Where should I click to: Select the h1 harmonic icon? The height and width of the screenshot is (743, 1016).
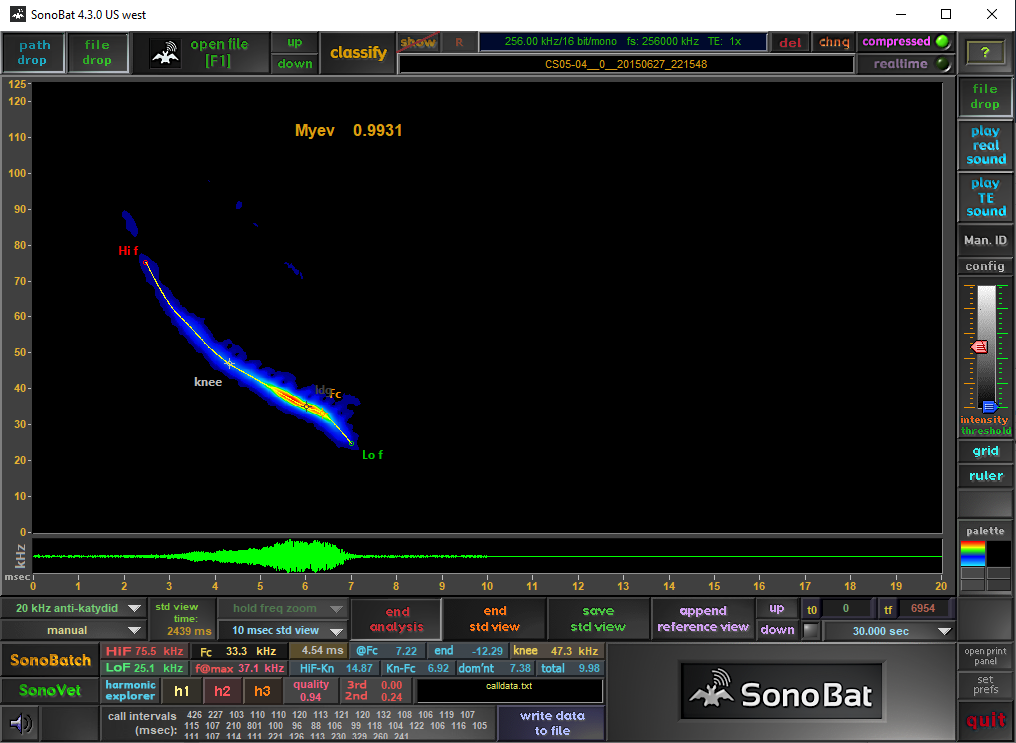(181, 690)
